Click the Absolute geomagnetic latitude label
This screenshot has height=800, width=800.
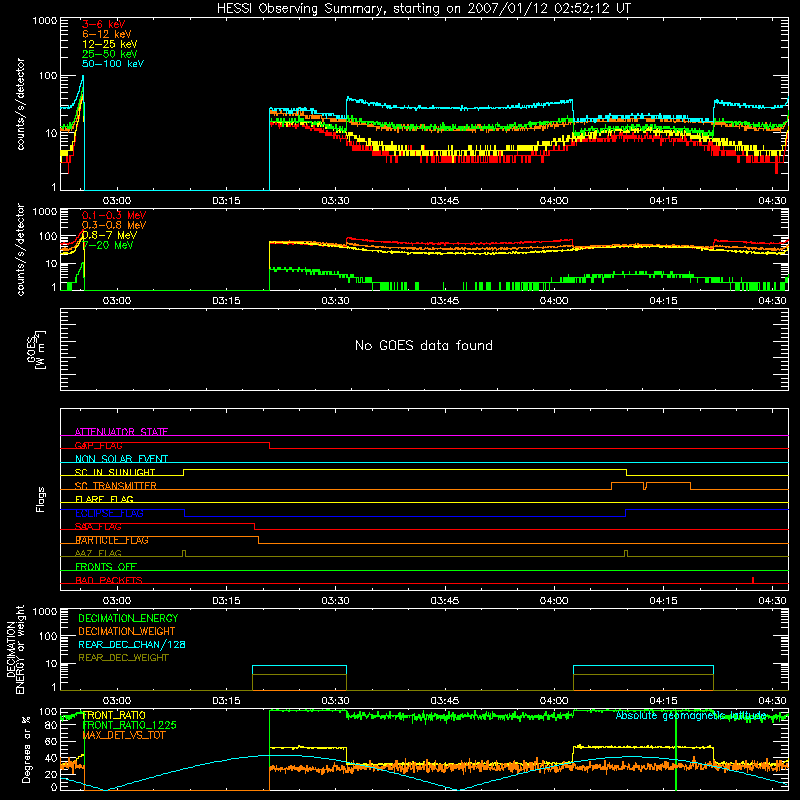pyautogui.click(x=691, y=715)
